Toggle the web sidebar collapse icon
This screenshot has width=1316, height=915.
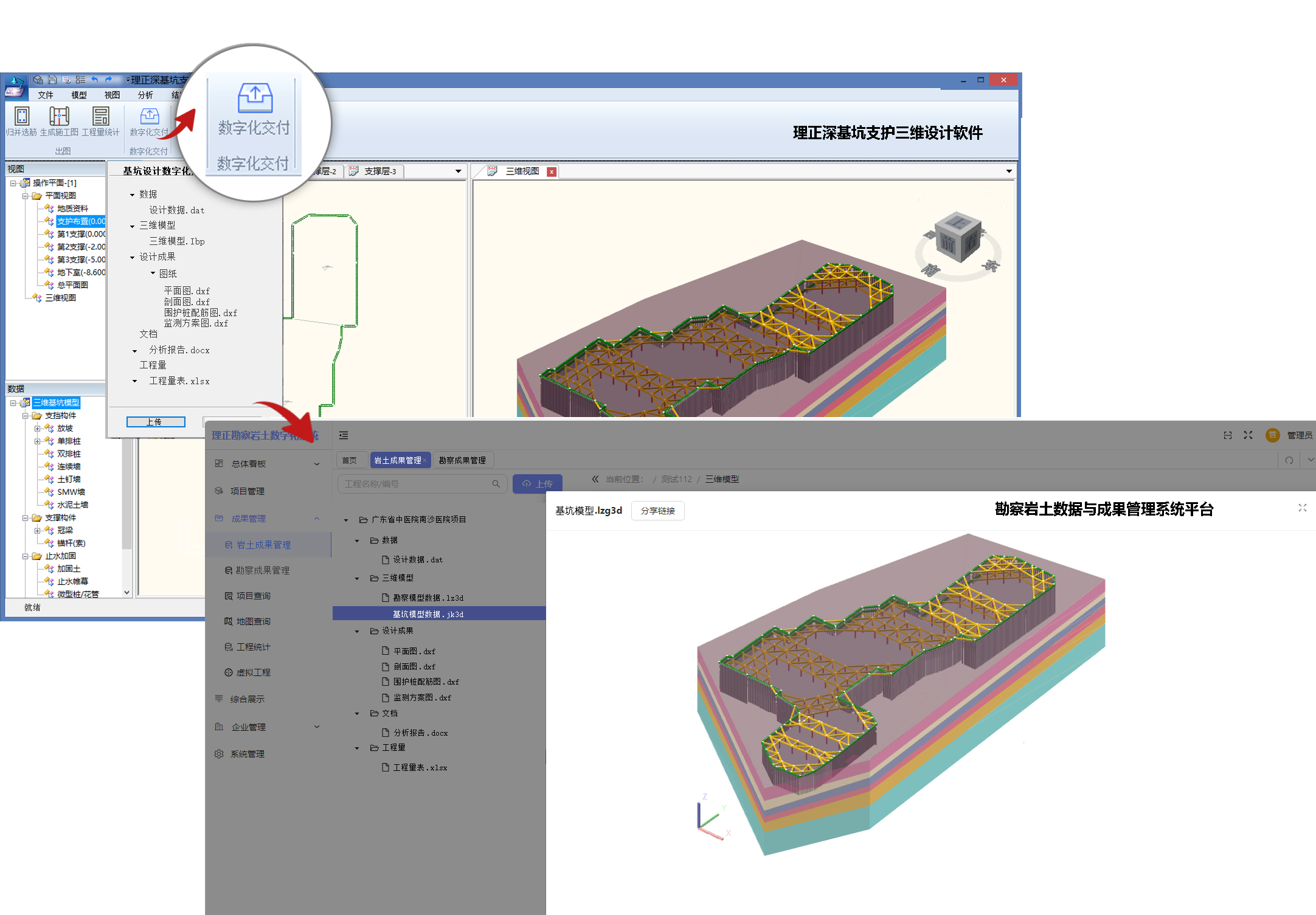pyautogui.click(x=344, y=435)
